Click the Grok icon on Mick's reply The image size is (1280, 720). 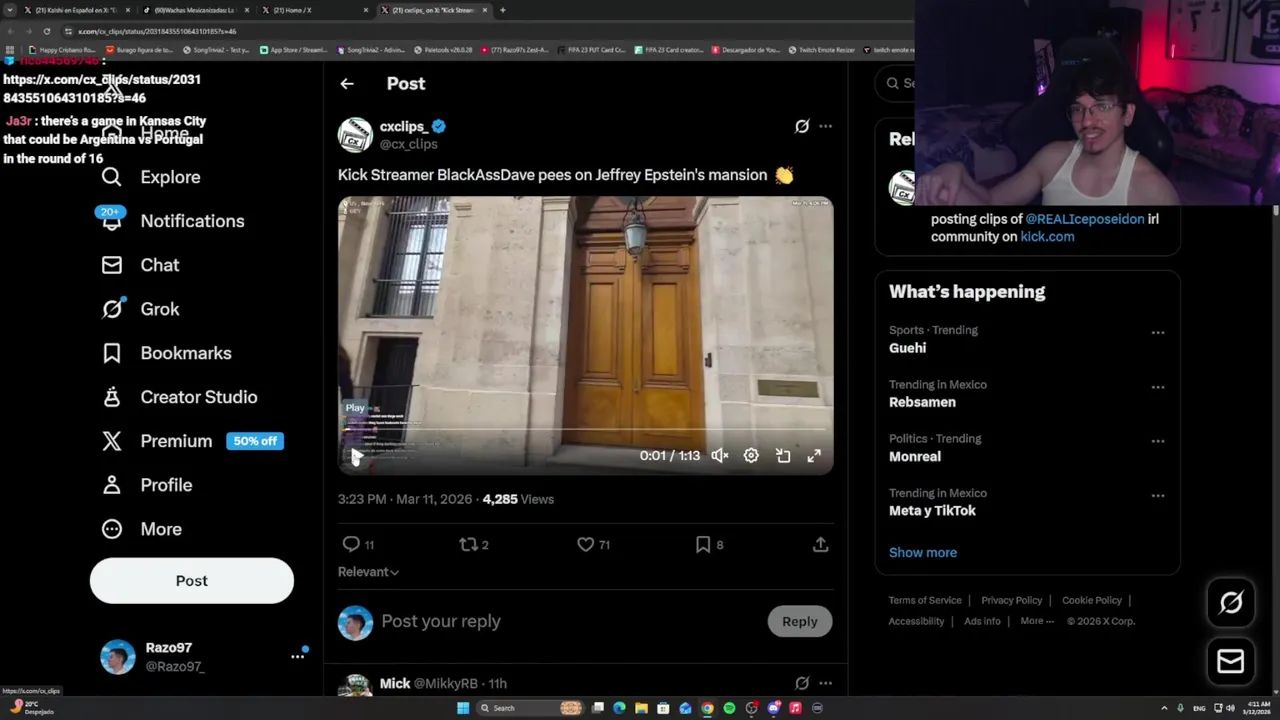802,683
